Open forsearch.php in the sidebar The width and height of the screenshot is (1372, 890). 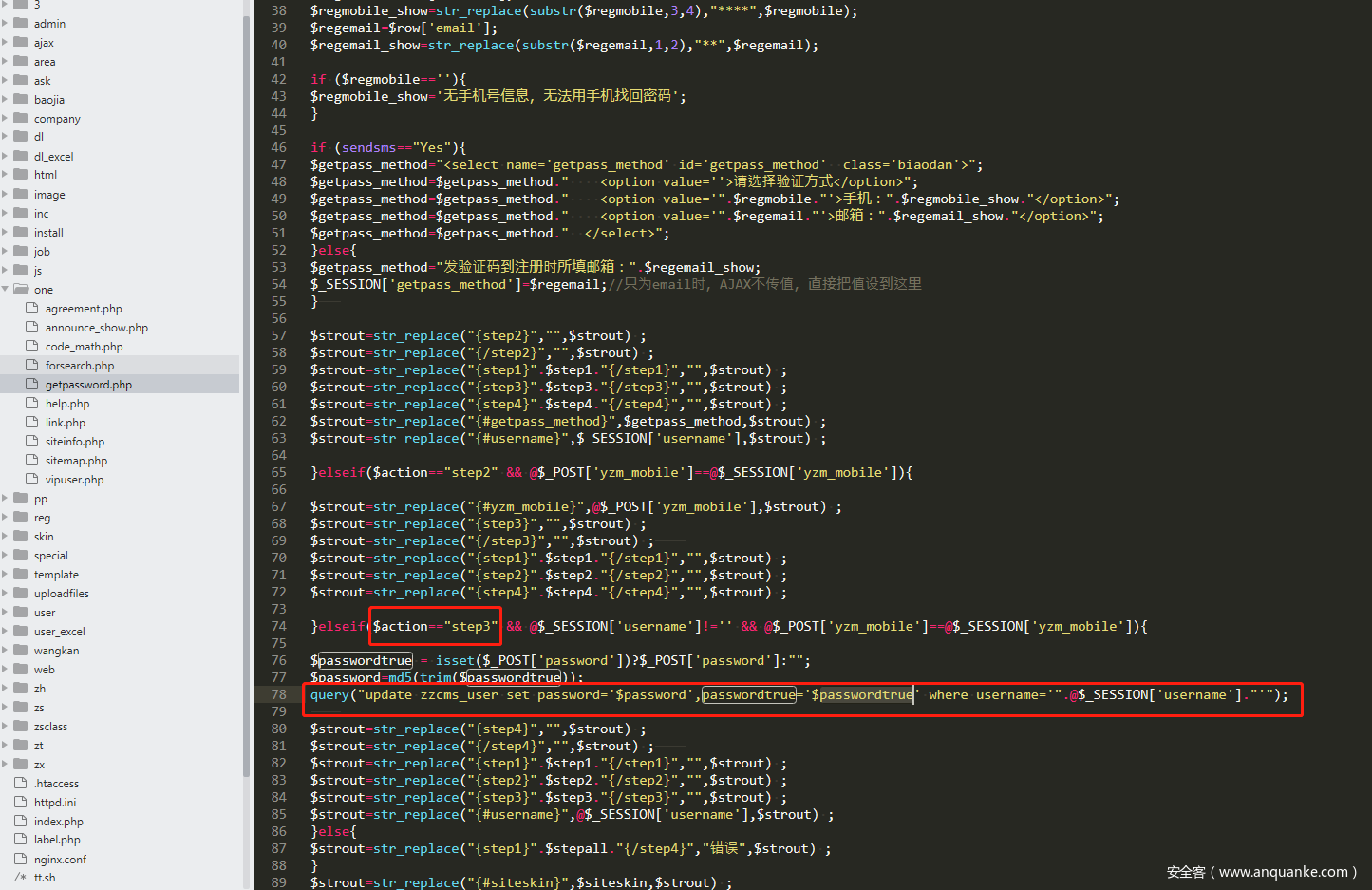(x=80, y=366)
